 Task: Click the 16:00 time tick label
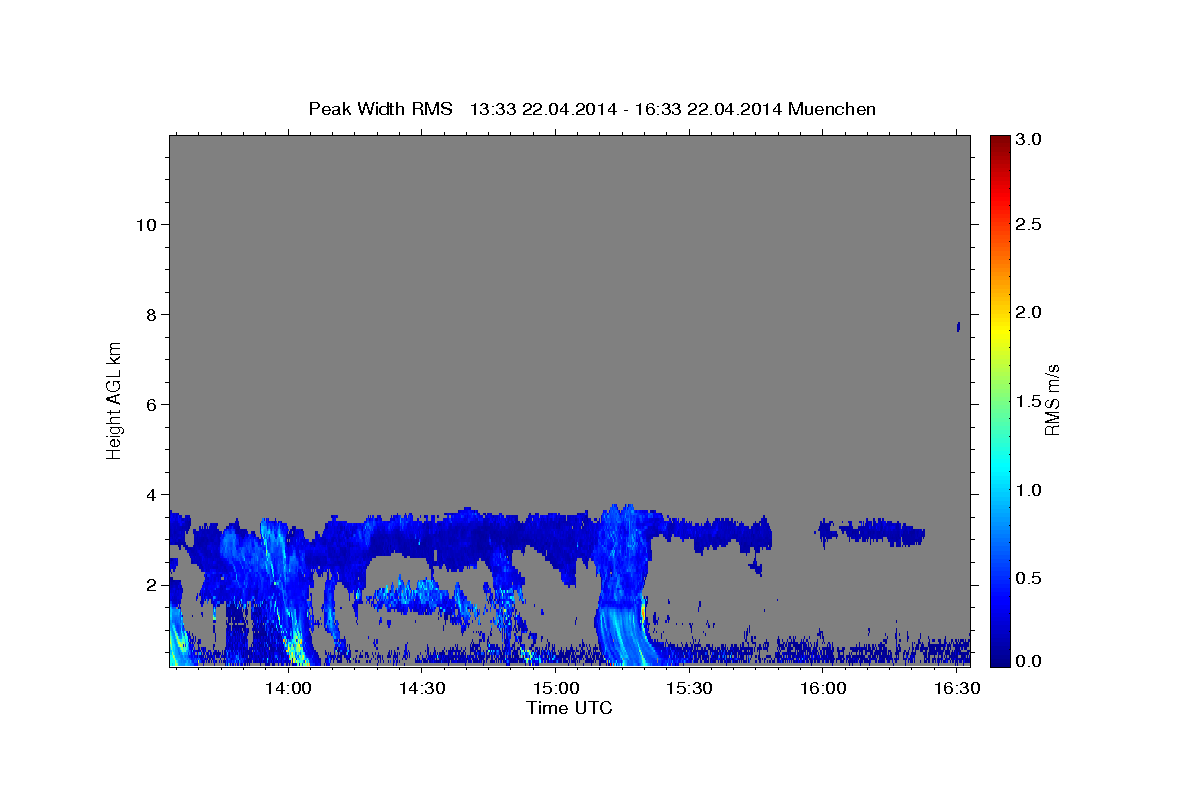click(x=824, y=689)
